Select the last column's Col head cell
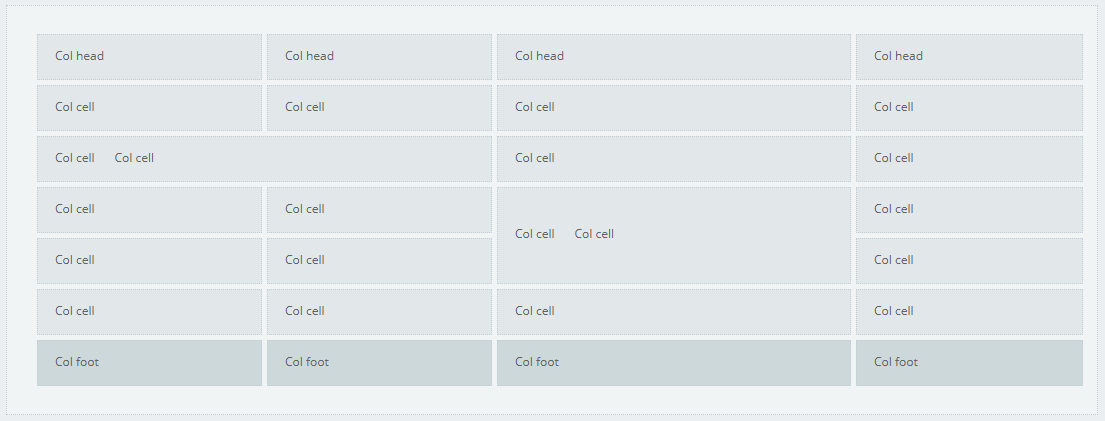 [x=968, y=57]
